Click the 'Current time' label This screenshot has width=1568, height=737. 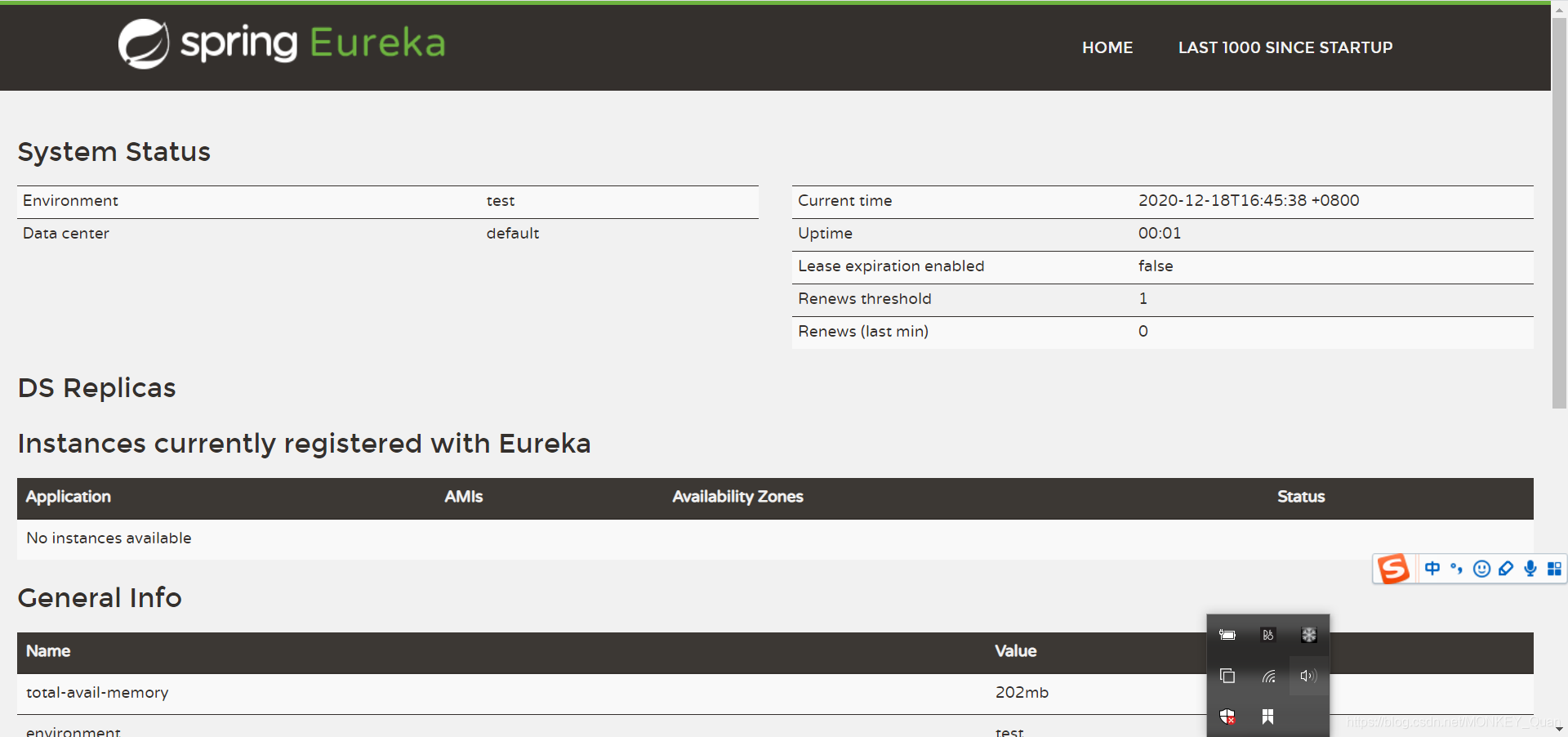[x=845, y=200]
